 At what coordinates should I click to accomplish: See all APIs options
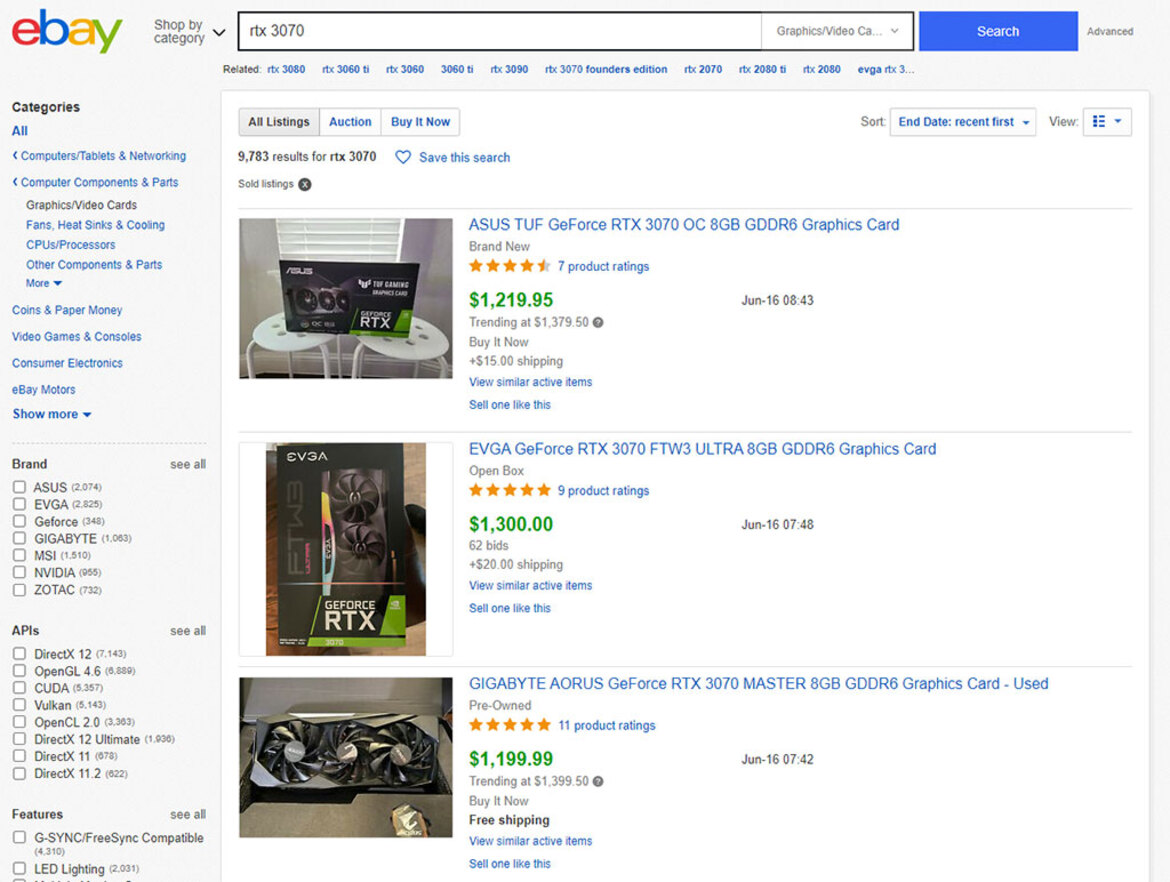click(x=188, y=631)
